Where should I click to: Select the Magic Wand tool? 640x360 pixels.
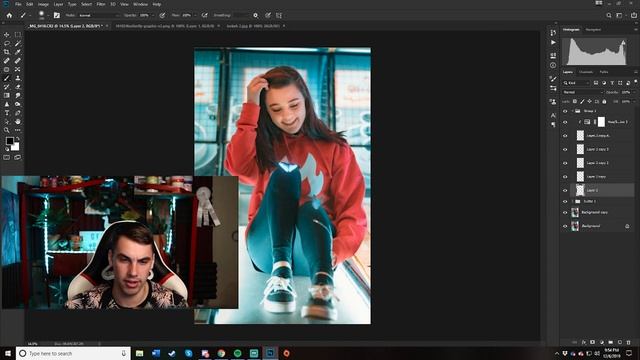[x=18, y=43]
